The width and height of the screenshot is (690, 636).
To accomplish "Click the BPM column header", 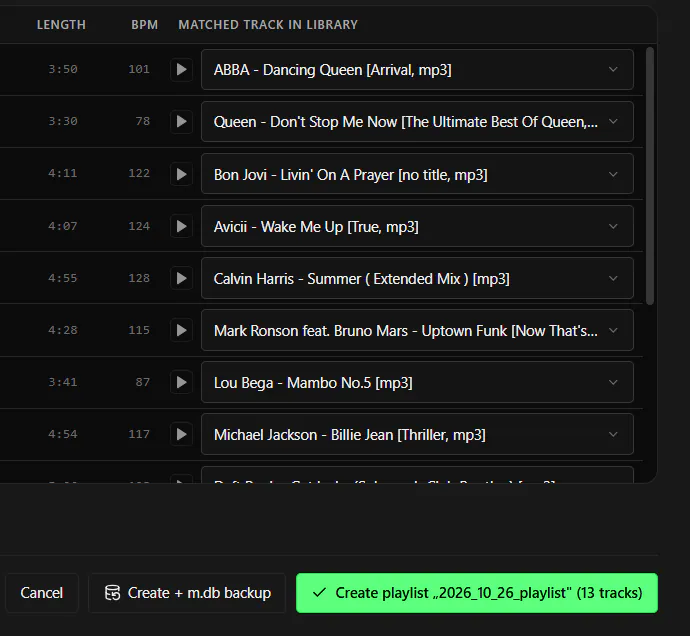I will (x=144, y=25).
